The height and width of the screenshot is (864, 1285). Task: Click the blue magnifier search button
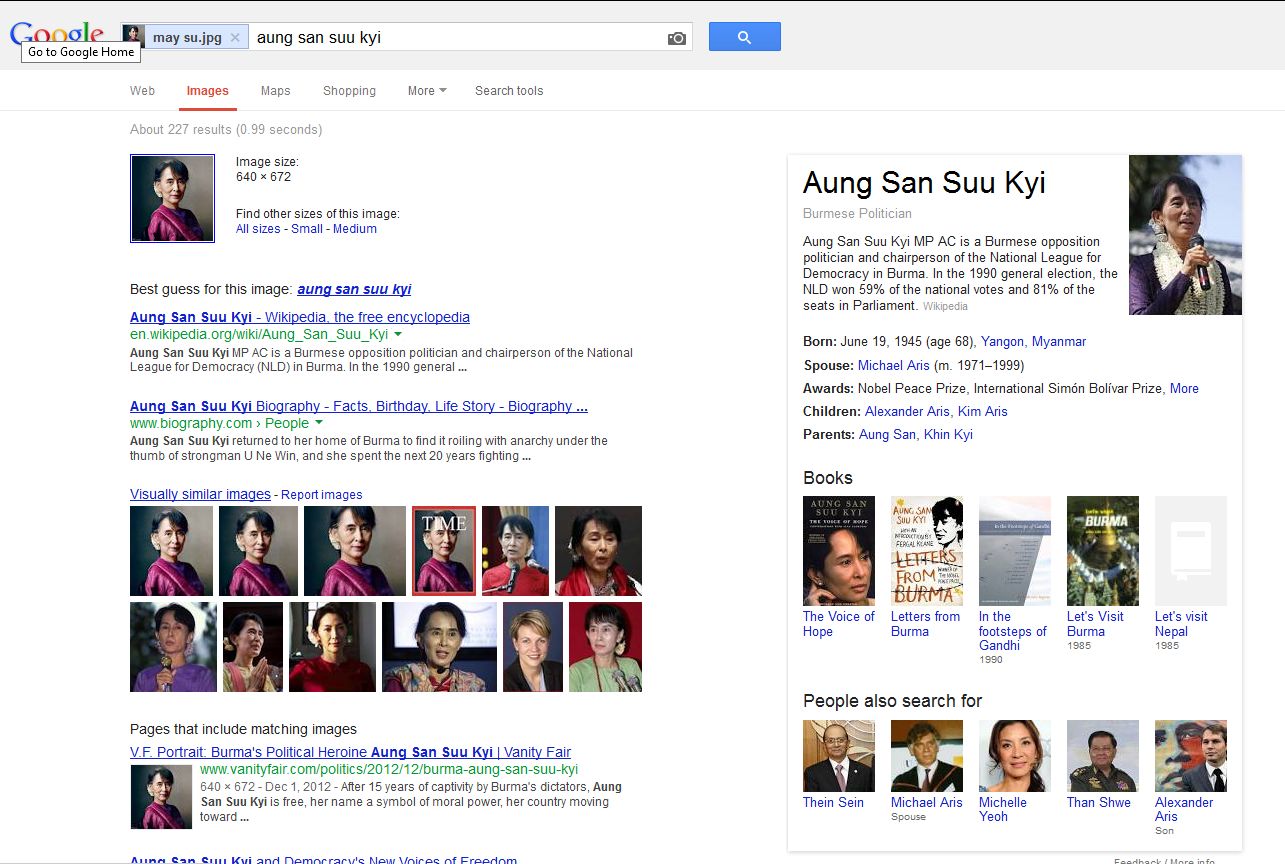tap(744, 37)
